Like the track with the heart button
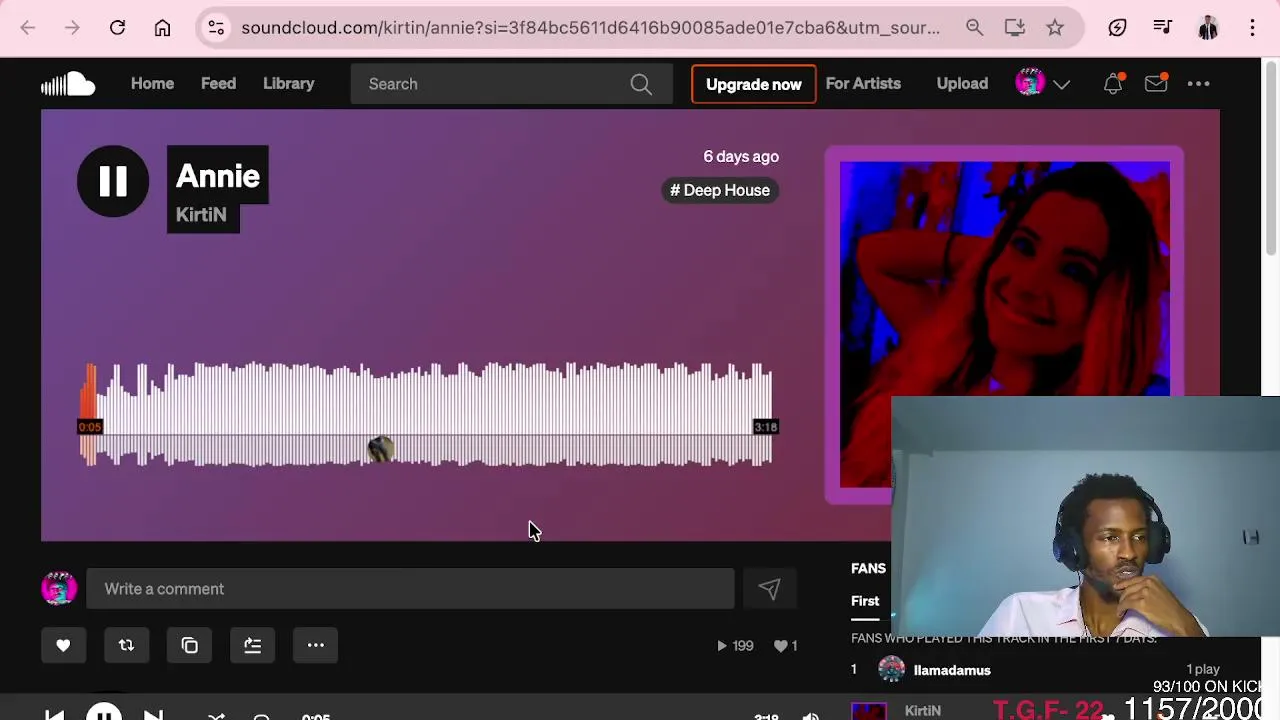The height and width of the screenshot is (720, 1280). coord(63,645)
